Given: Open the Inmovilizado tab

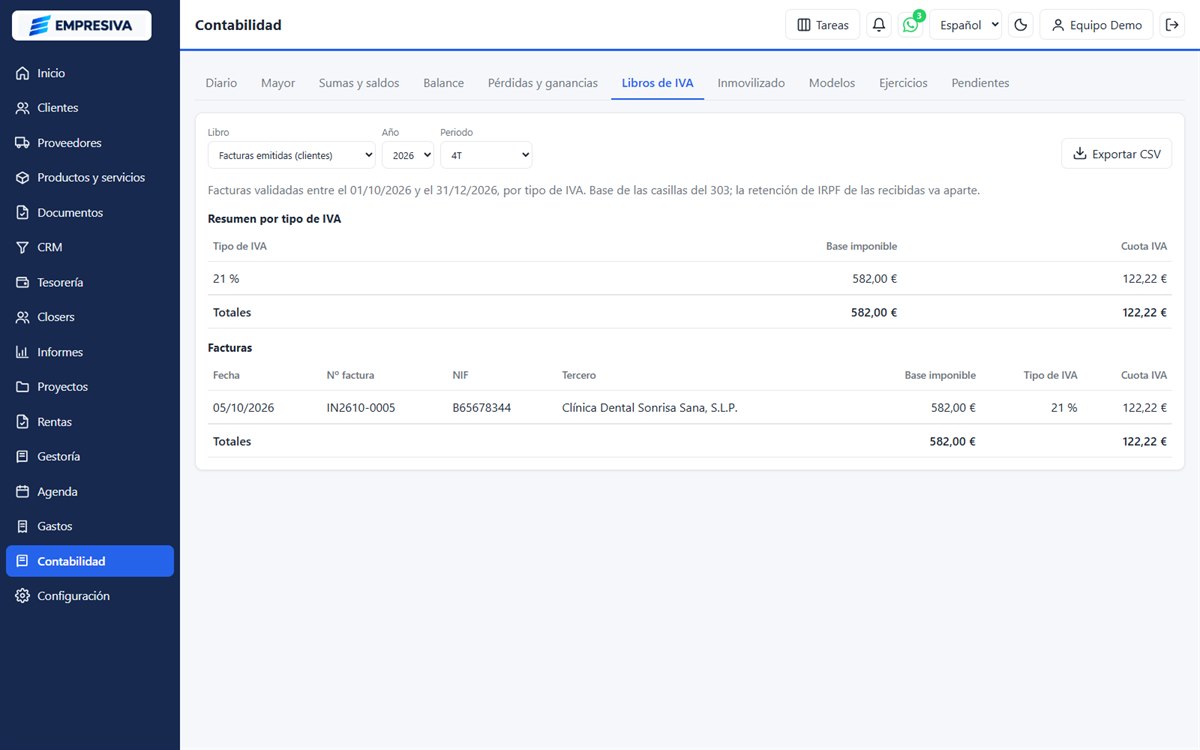Looking at the screenshot, I should (x=751, y=83).
